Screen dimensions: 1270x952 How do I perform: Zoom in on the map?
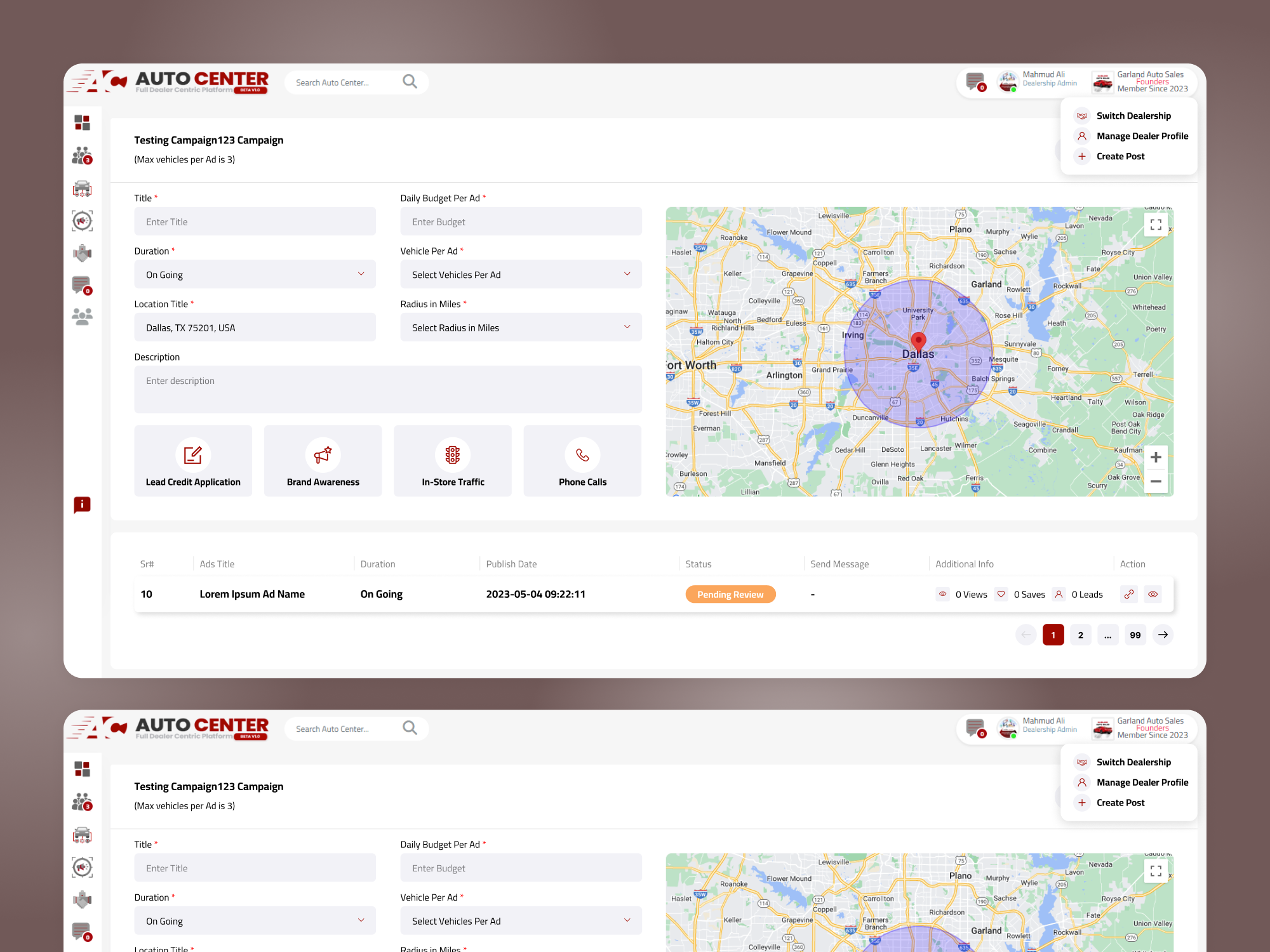pyautogui.click(x=1156, y=457)
